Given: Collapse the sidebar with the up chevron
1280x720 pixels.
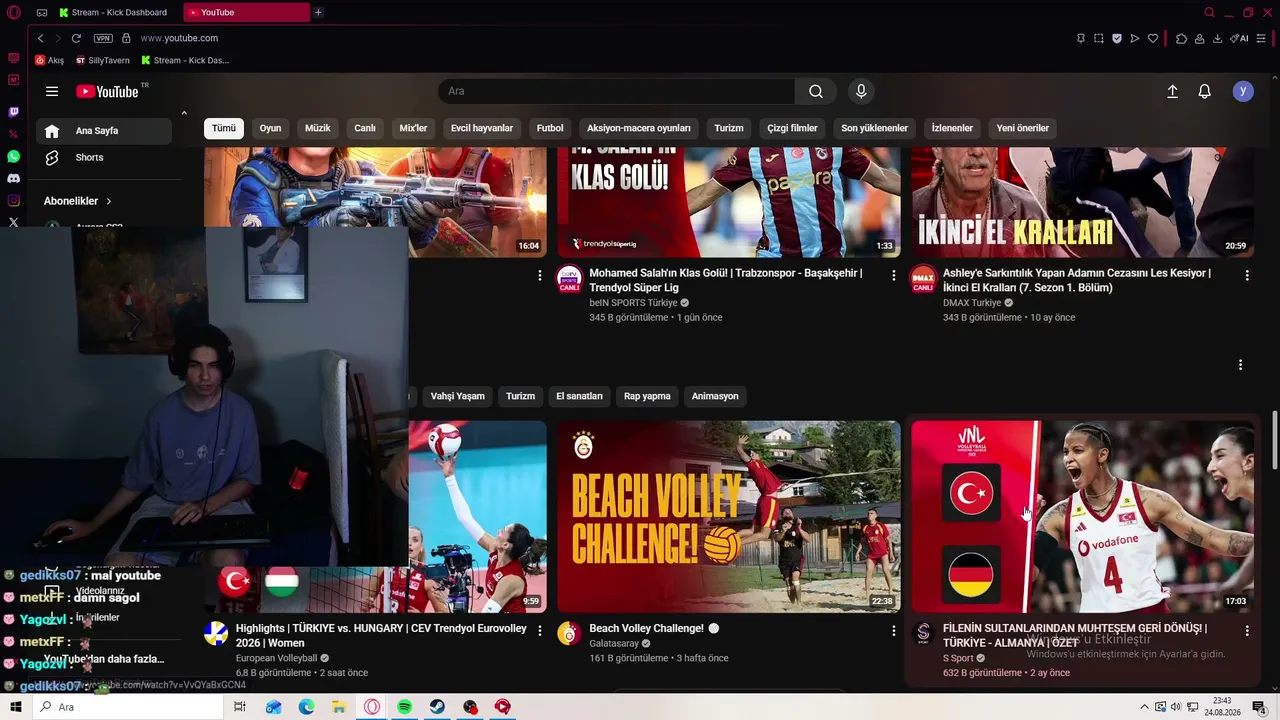Looking at the screenshot, I should (184, 113).
